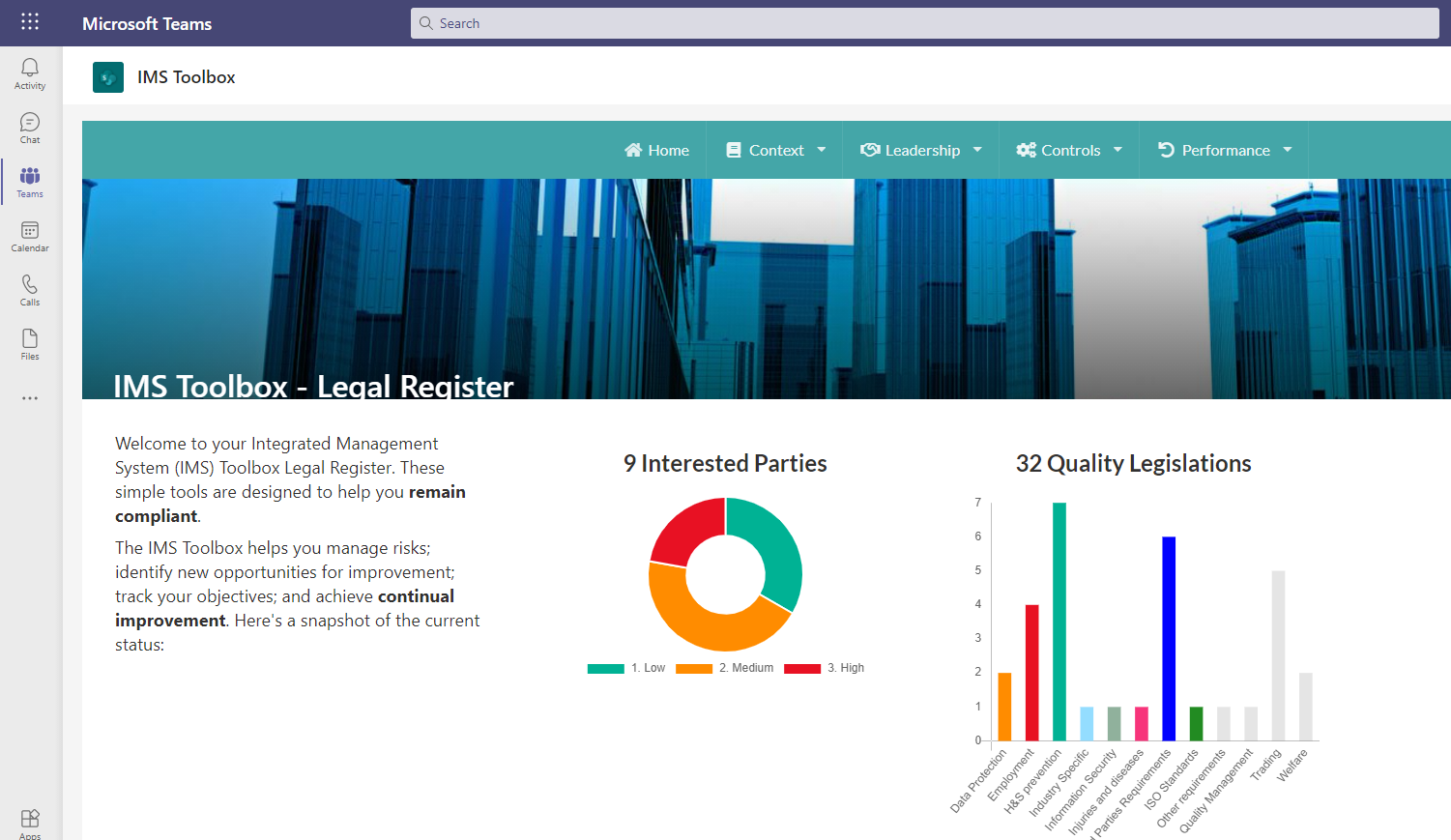Open the Controls menu label
This screenshot has height=840, width=1451.
click(x=1071, y=150)
